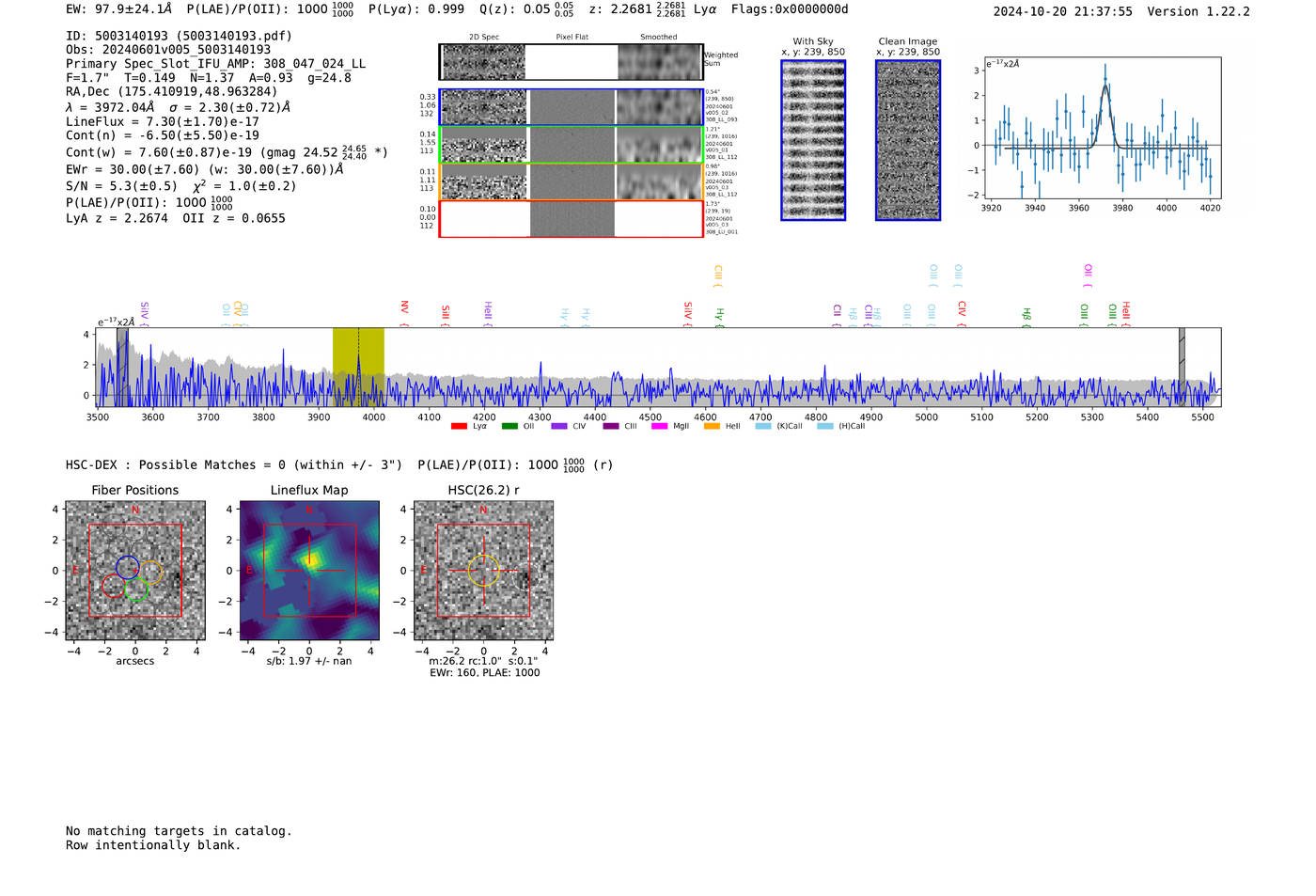Open the Fiber Positions panel image
This screenshot has width=1316, height=896.
135,571
